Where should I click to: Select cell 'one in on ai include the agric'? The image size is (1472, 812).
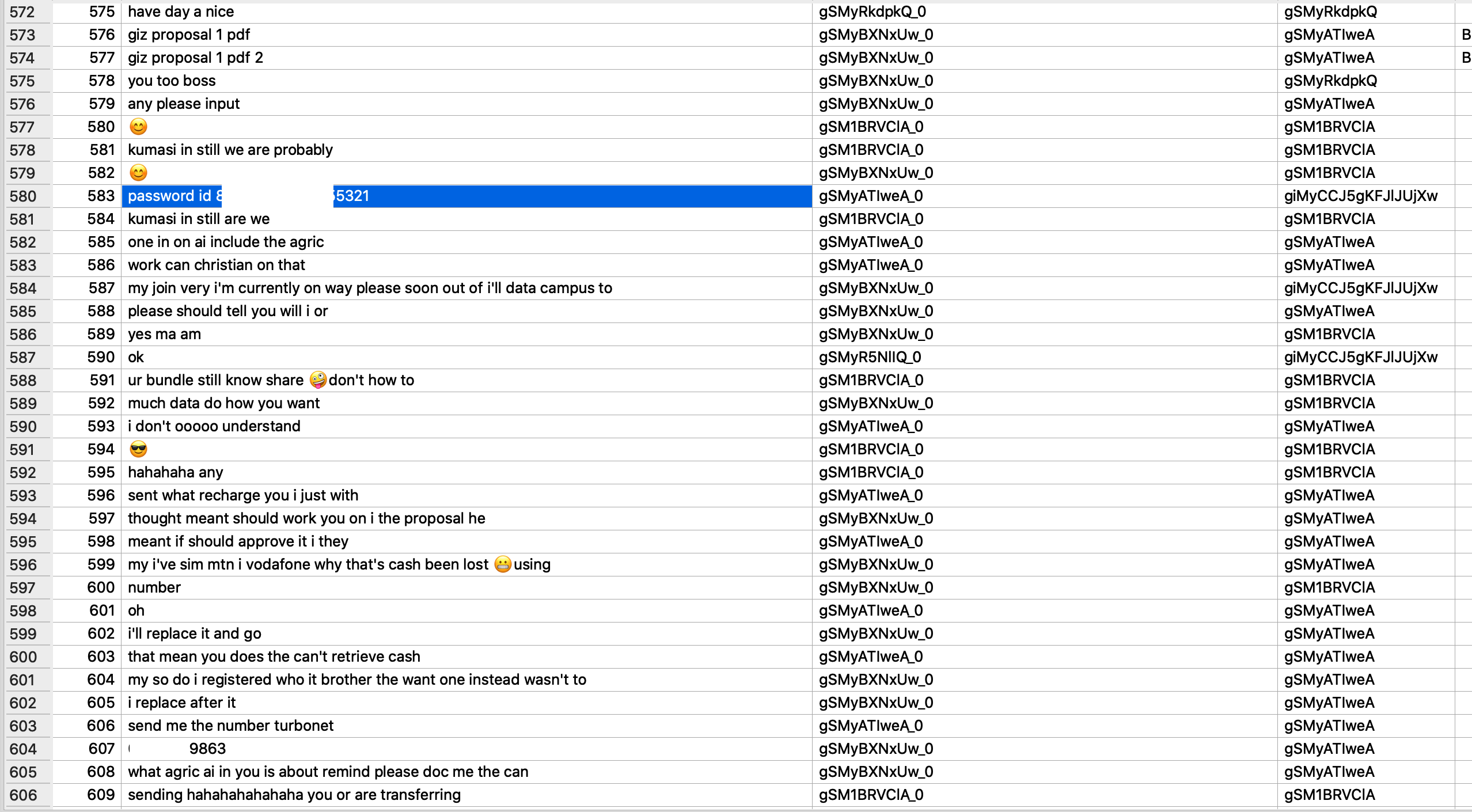click(x=466, y=242)
